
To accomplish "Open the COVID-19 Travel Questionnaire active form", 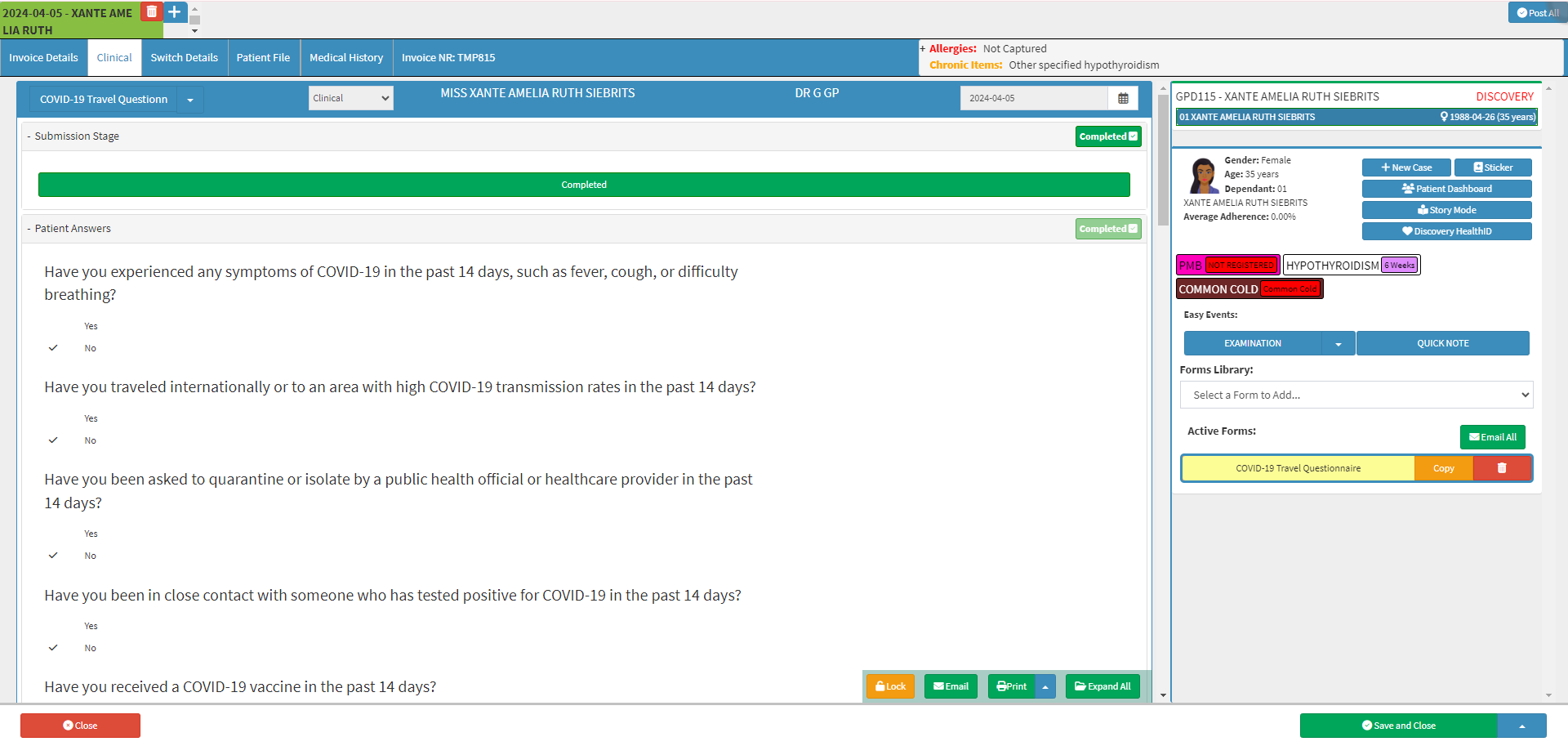I will point(1298,468).
